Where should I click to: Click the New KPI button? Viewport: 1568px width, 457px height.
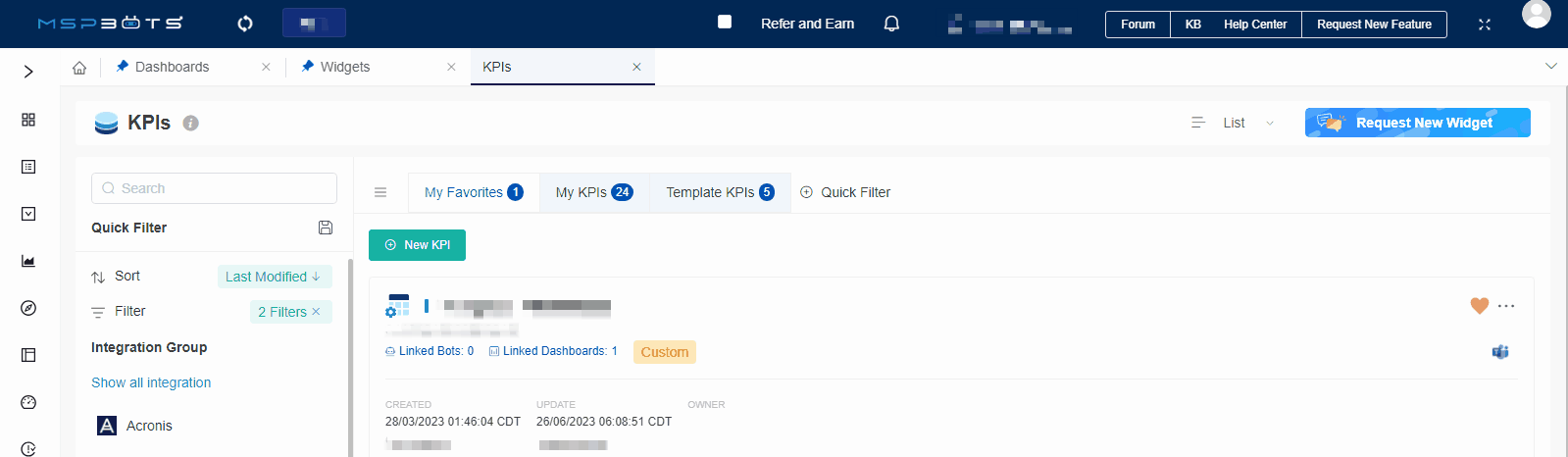[x=417, y=245]
